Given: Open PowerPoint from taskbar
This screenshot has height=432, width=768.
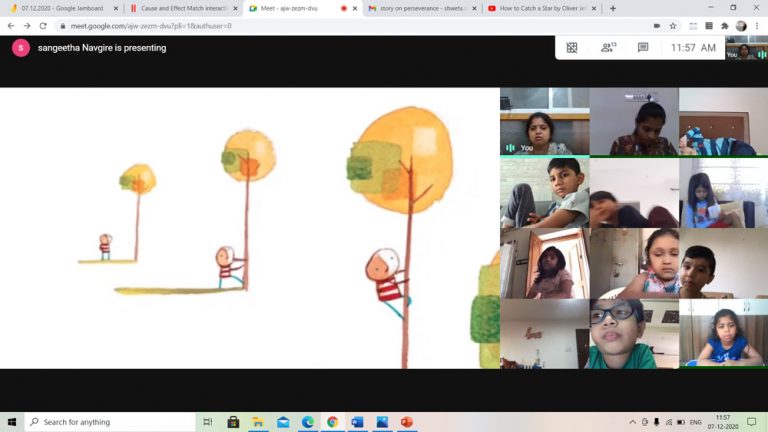Looking at the screenshot, I should [407, 422].
